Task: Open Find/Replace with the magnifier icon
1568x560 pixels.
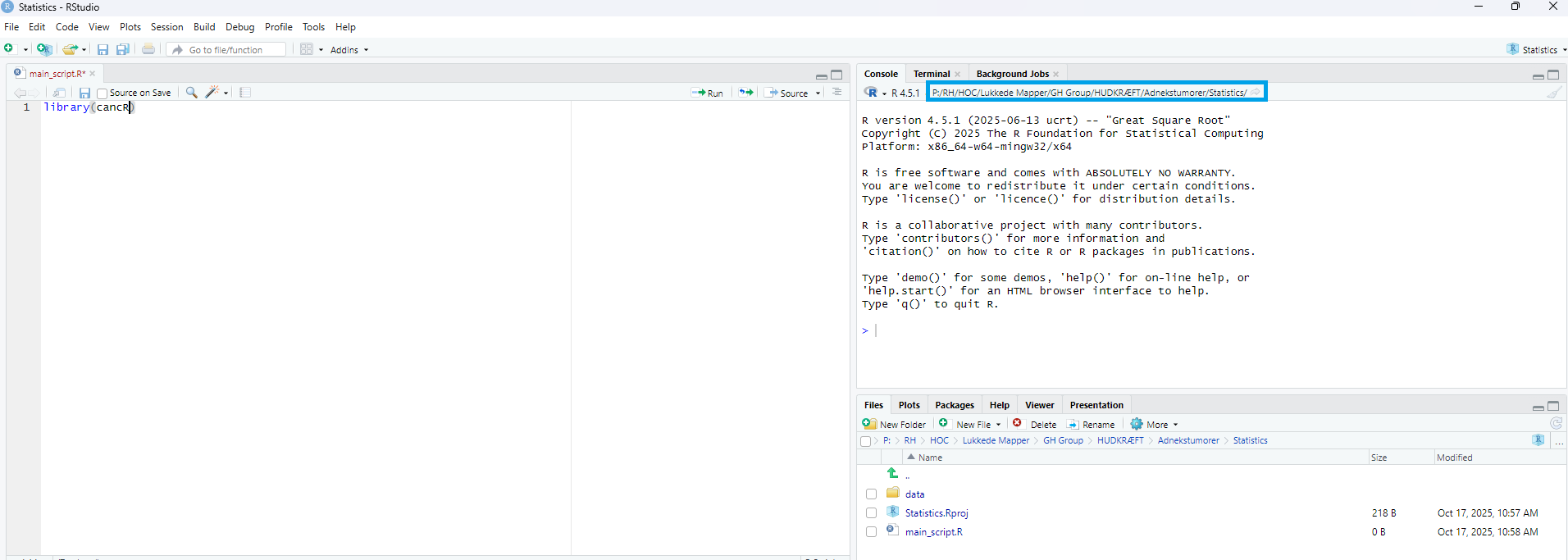Action: point(191,93)
